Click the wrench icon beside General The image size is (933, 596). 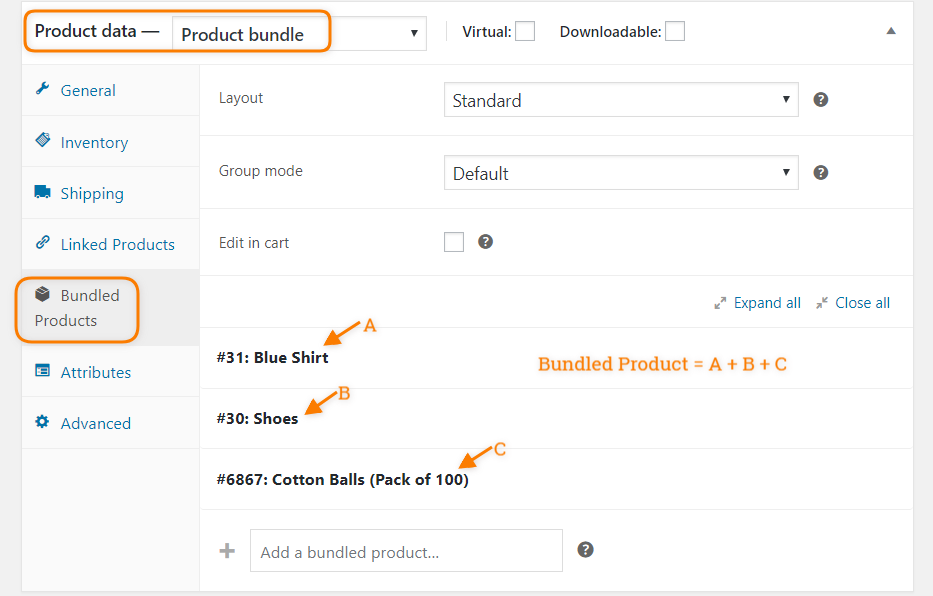42,89
